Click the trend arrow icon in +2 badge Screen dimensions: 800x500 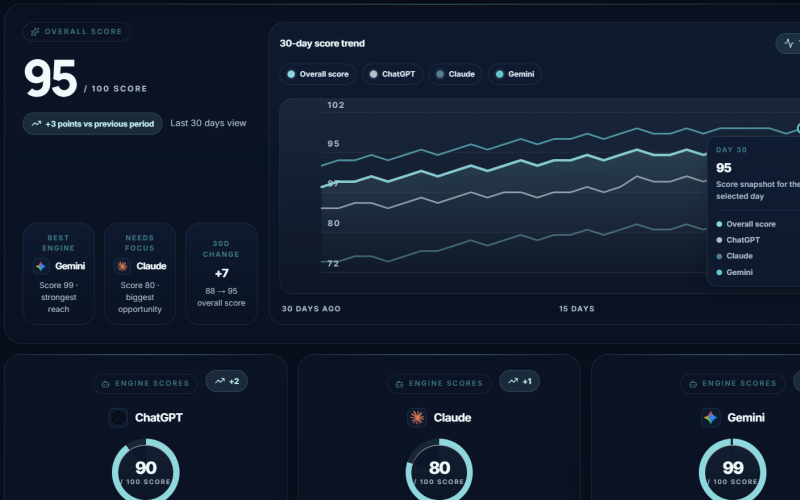220,381
